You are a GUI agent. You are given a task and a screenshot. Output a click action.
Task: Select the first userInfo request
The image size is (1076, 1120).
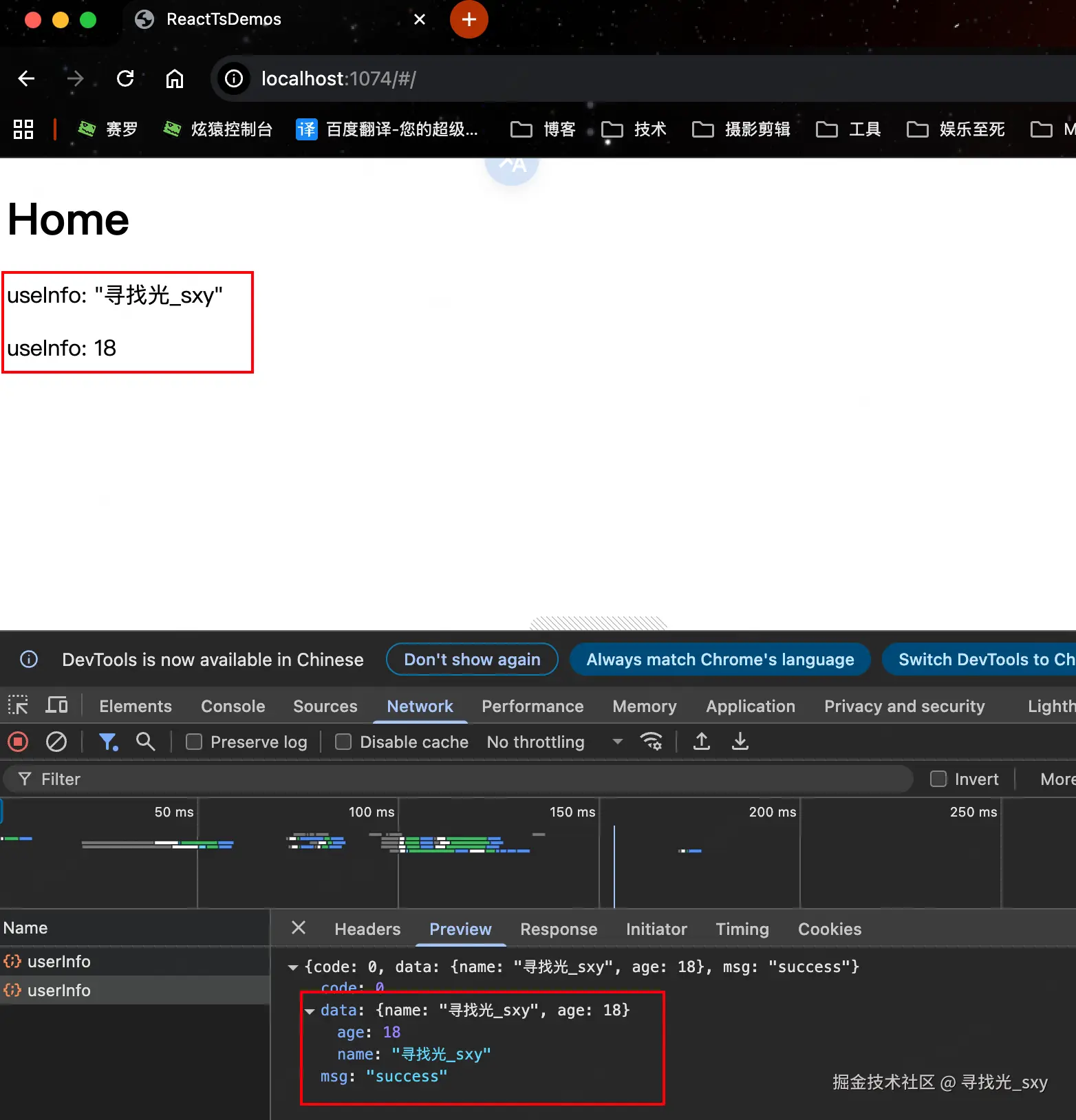135,961
